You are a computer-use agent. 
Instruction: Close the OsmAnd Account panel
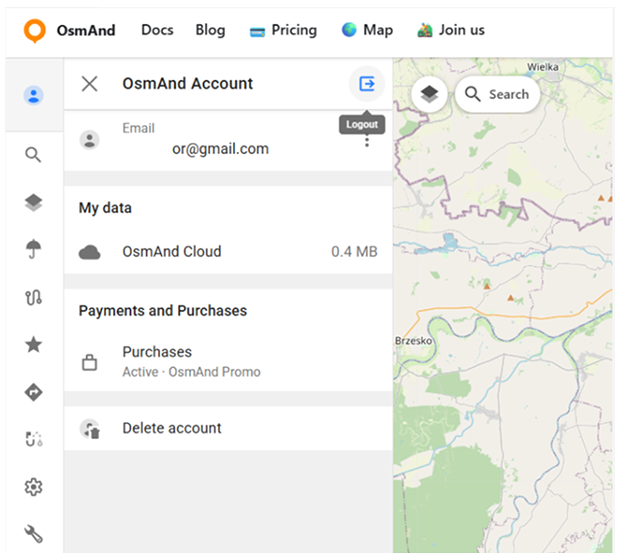[x=90, y=84]
